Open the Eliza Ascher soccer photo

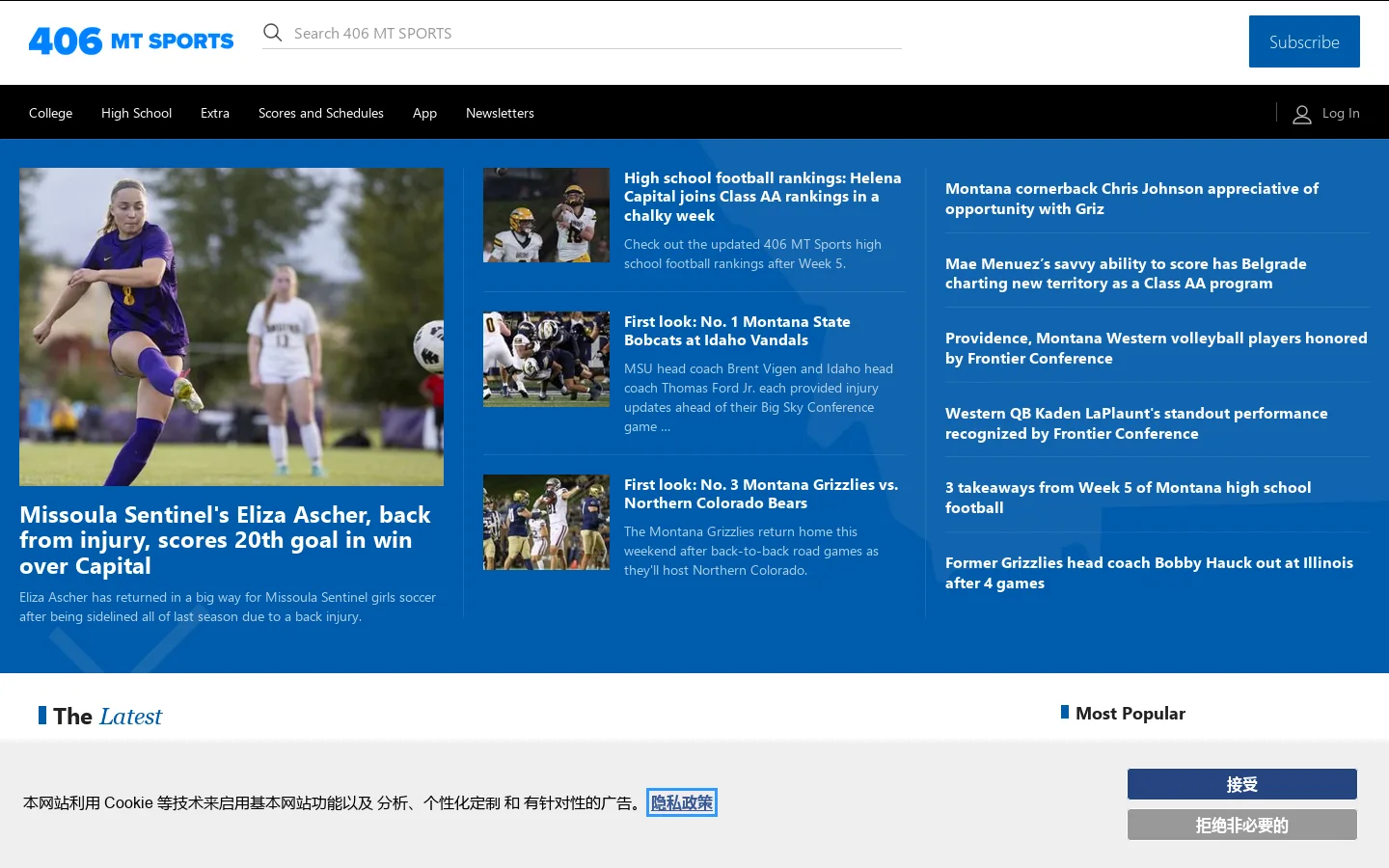click(x=231, y=327)
